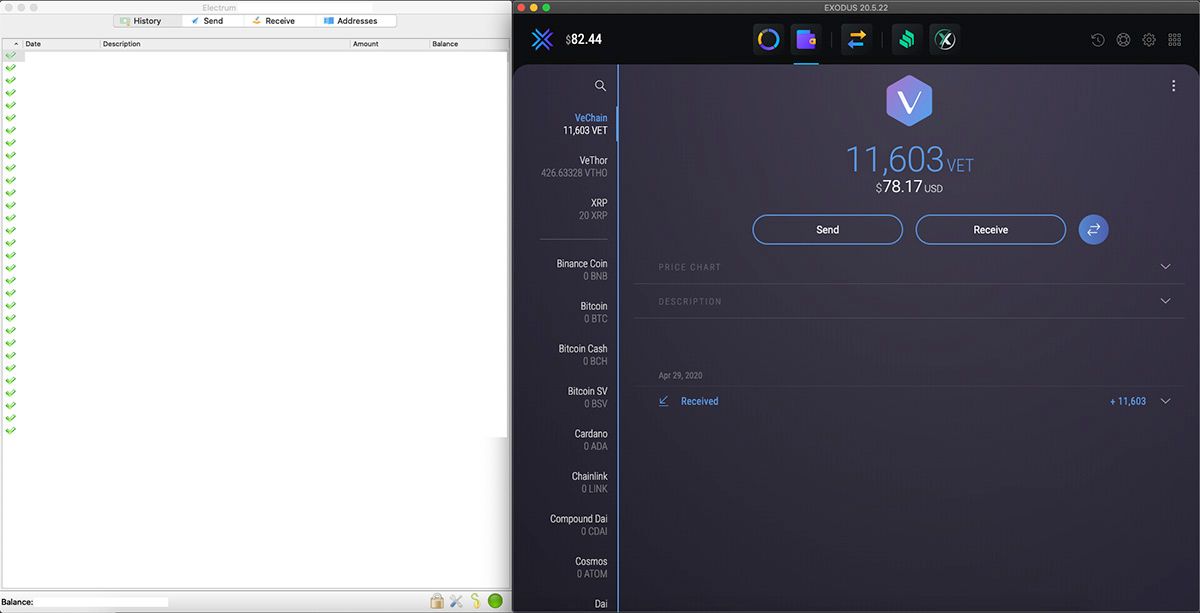Open Exodus settings gear icon

click(x=1149, y=40)
